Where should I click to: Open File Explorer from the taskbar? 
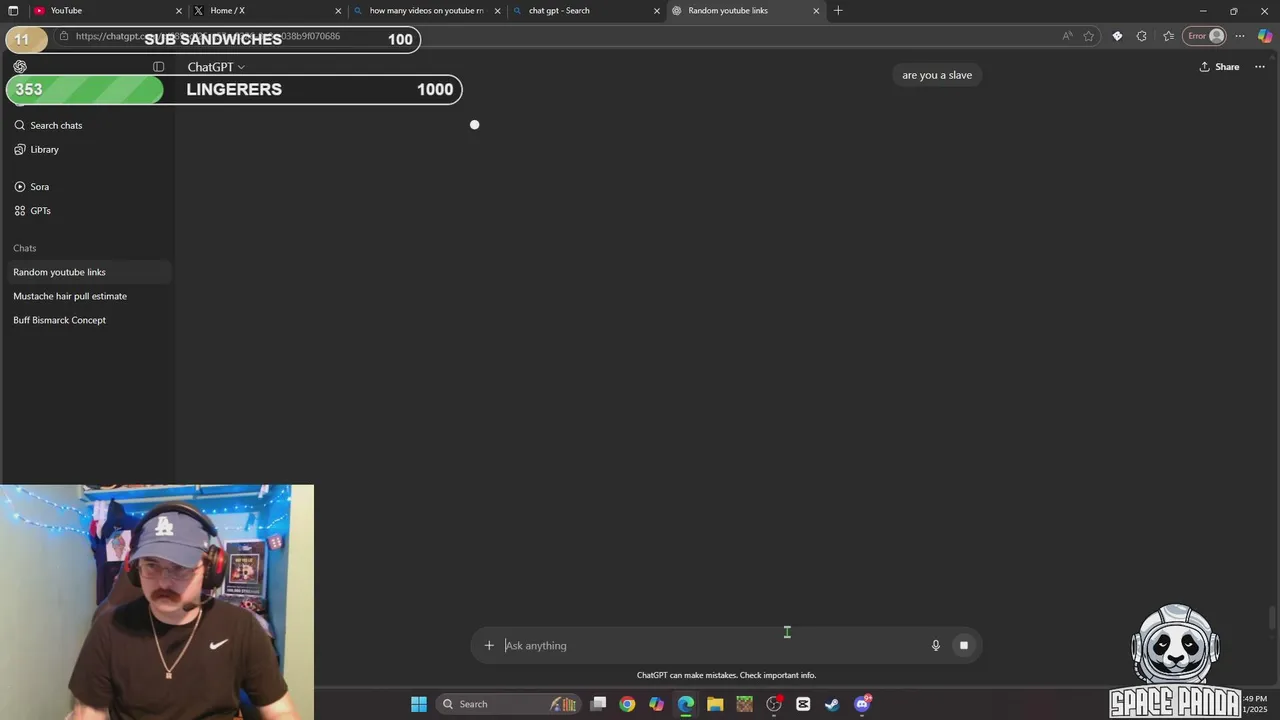pos(715,704)
